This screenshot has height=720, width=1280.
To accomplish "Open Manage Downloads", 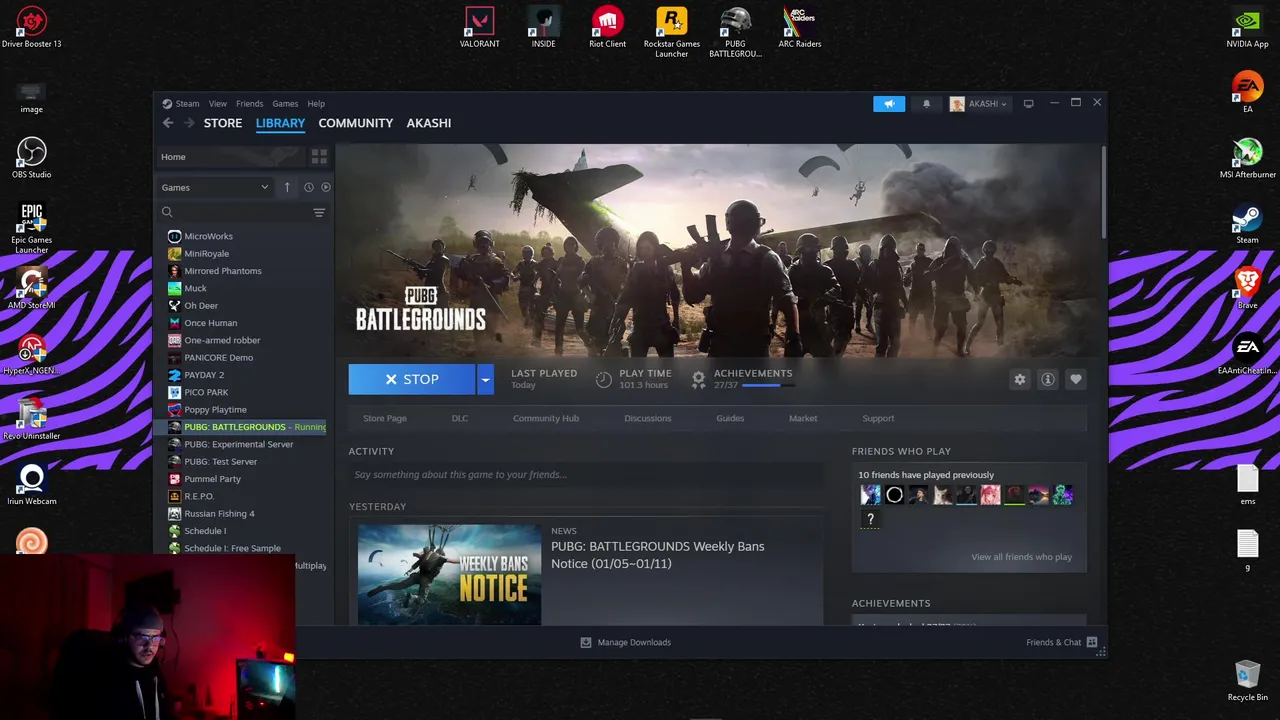I will click(626, 642).
